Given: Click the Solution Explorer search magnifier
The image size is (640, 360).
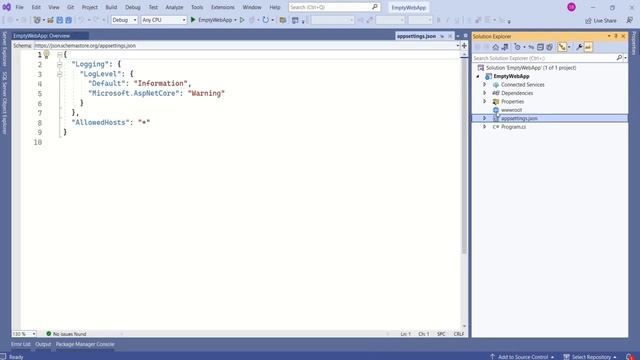Looking at the screenshot, I should (619, 58).
